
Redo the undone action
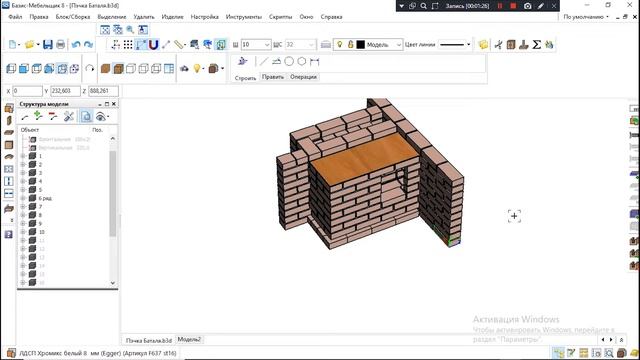[88, 44]
